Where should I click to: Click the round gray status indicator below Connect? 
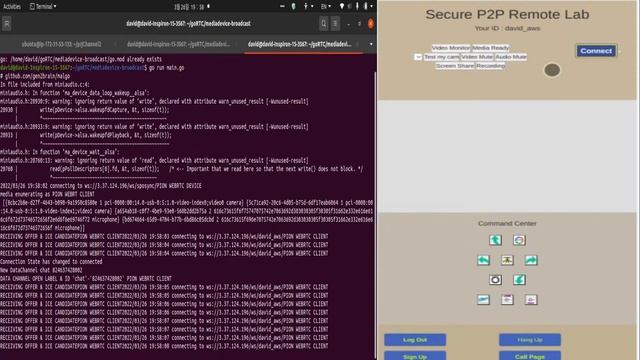point(552,70)
